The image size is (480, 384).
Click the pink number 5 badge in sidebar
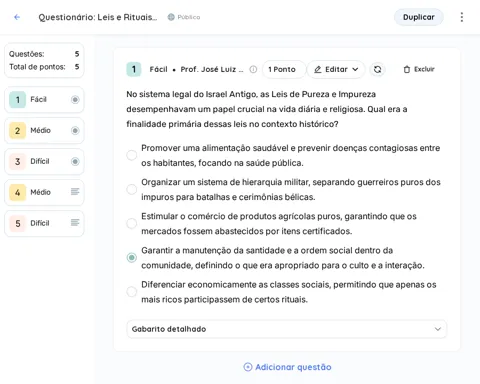click(18, 223)
